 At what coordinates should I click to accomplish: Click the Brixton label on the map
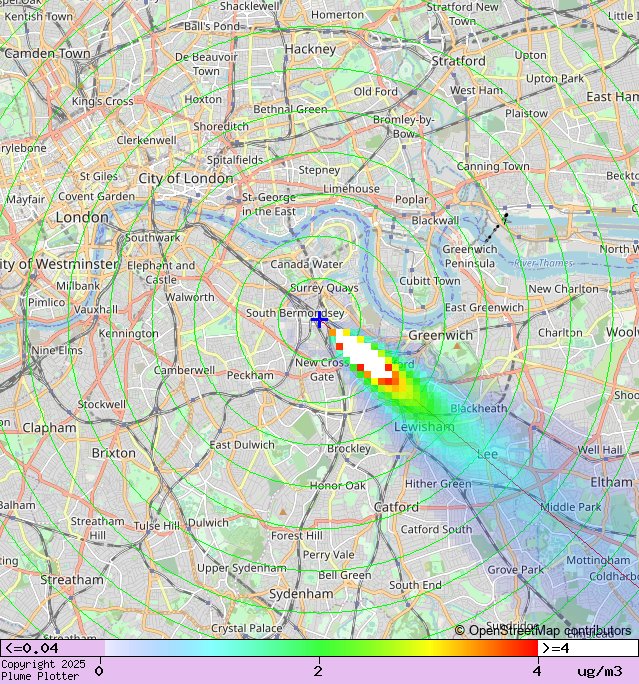113,453
